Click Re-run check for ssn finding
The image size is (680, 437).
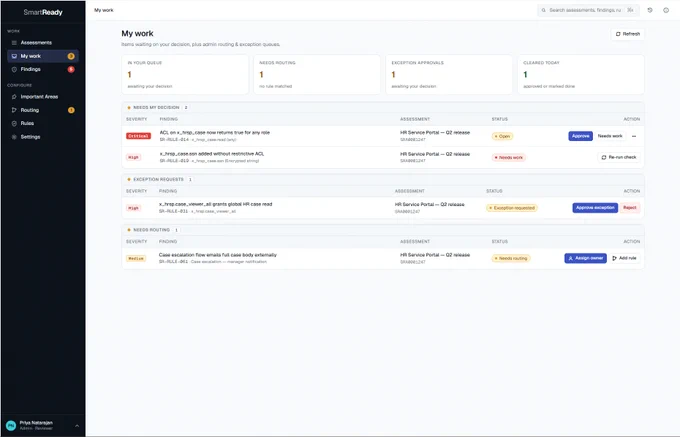tap(619, 157)
